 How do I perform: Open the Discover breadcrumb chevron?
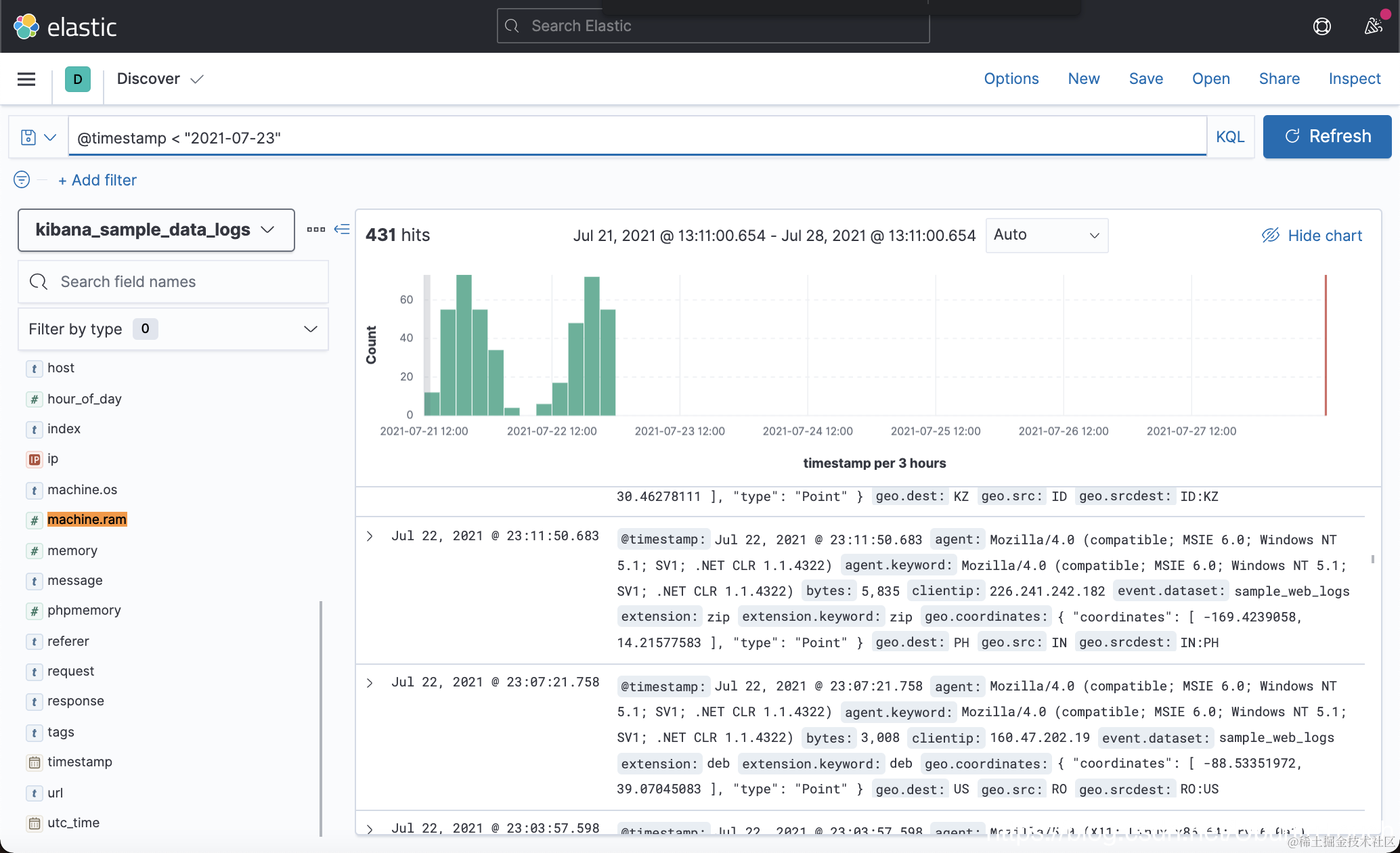click(197, 79)
